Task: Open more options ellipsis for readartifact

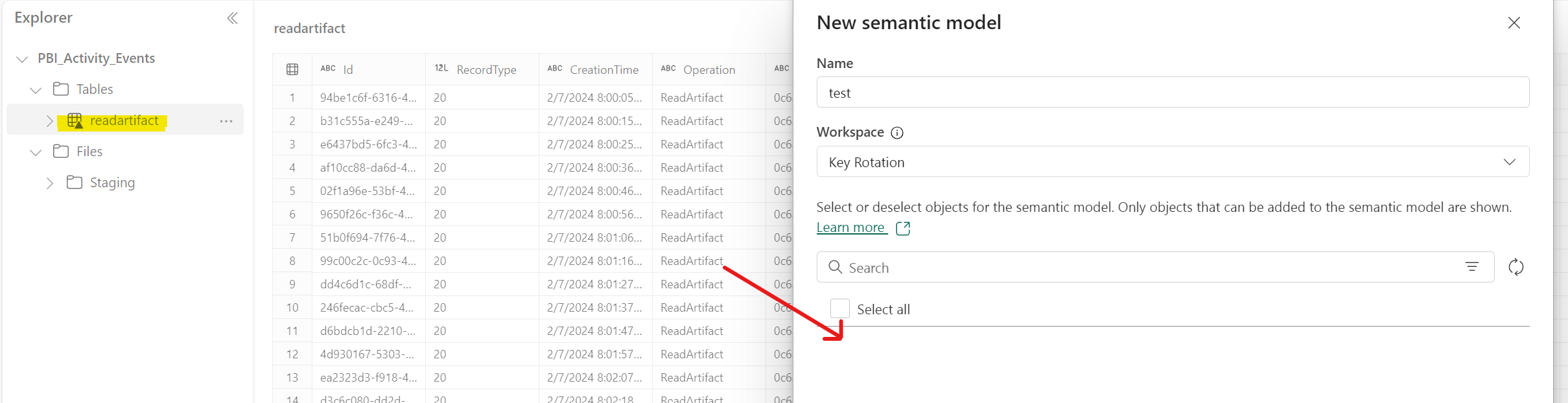Action: [226, 121]
